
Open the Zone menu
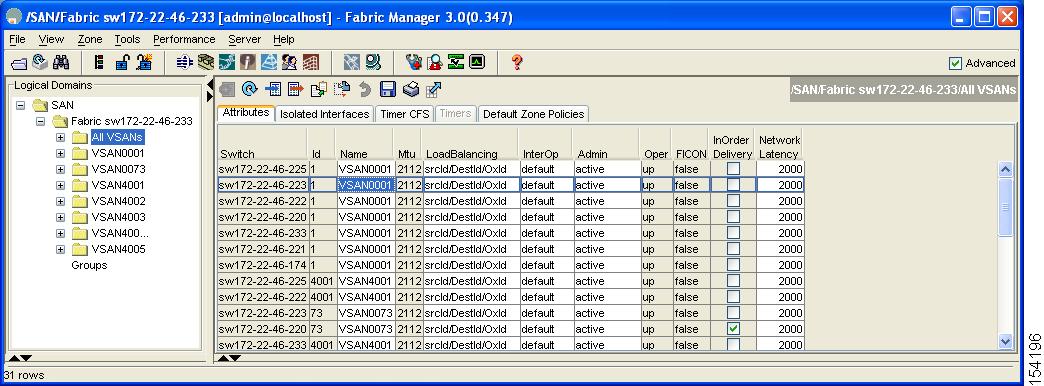90,39
